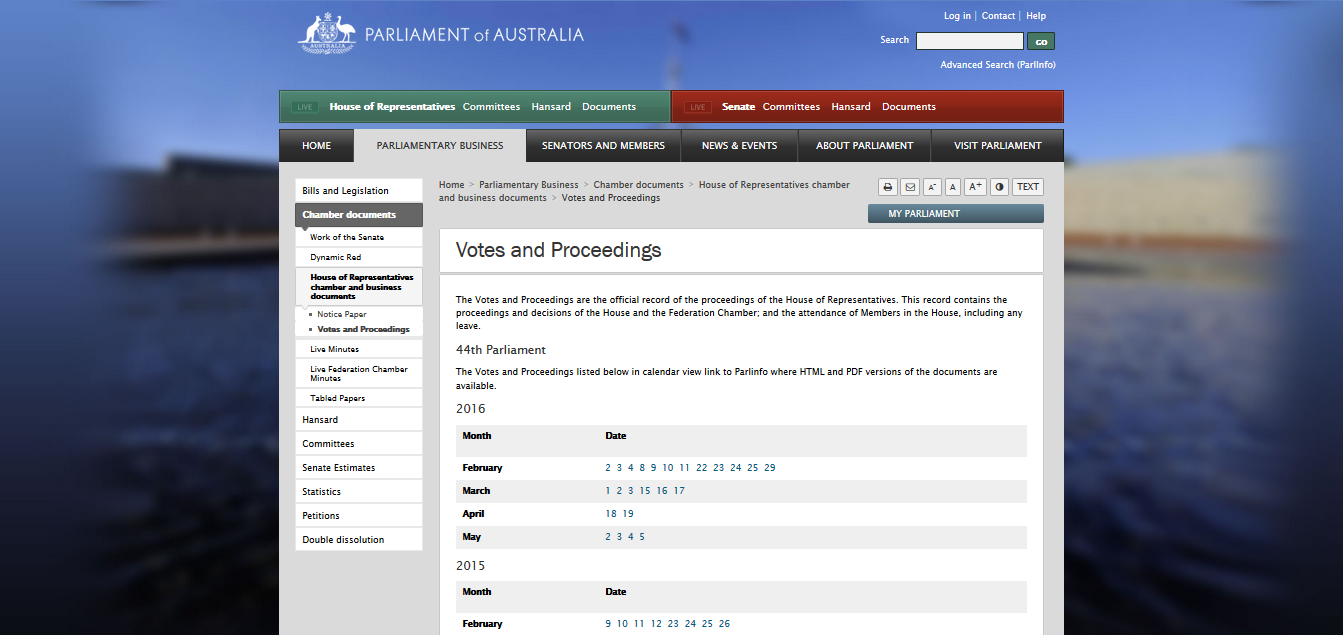This screenshot has width=1343, height=635.
Task: Open Documents in the red Senate bar
Action: click(909, 107)
